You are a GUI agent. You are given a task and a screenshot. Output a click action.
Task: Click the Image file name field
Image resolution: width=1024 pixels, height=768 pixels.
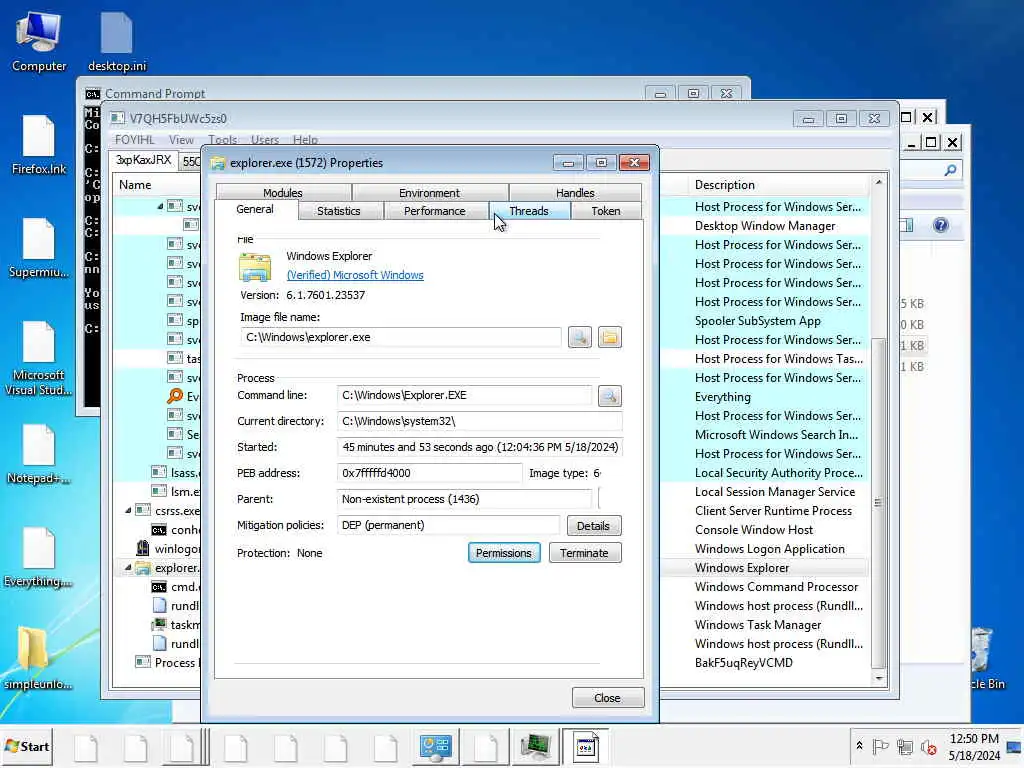(x=400, y=337)
